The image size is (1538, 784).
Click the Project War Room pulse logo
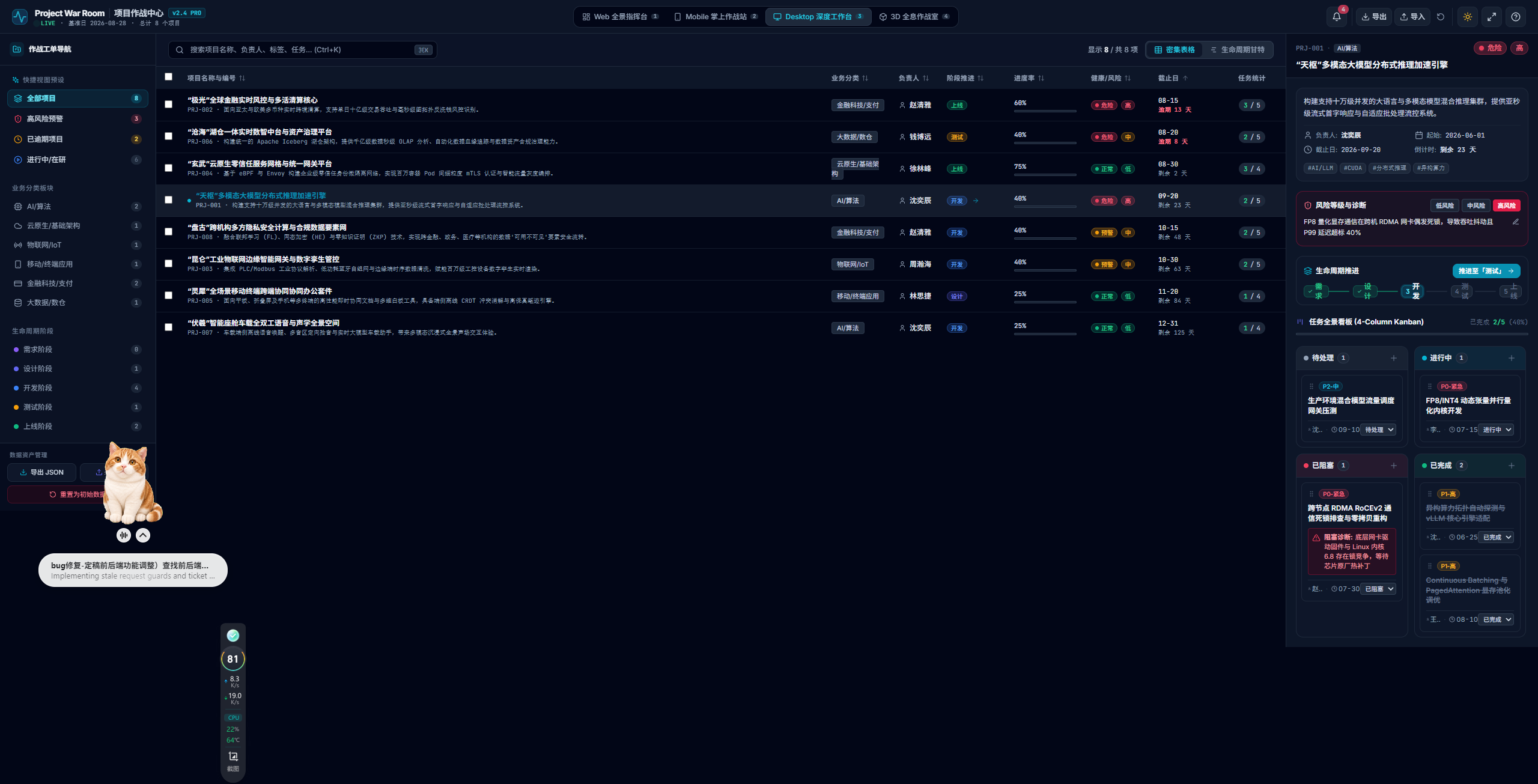coord(20,17)
